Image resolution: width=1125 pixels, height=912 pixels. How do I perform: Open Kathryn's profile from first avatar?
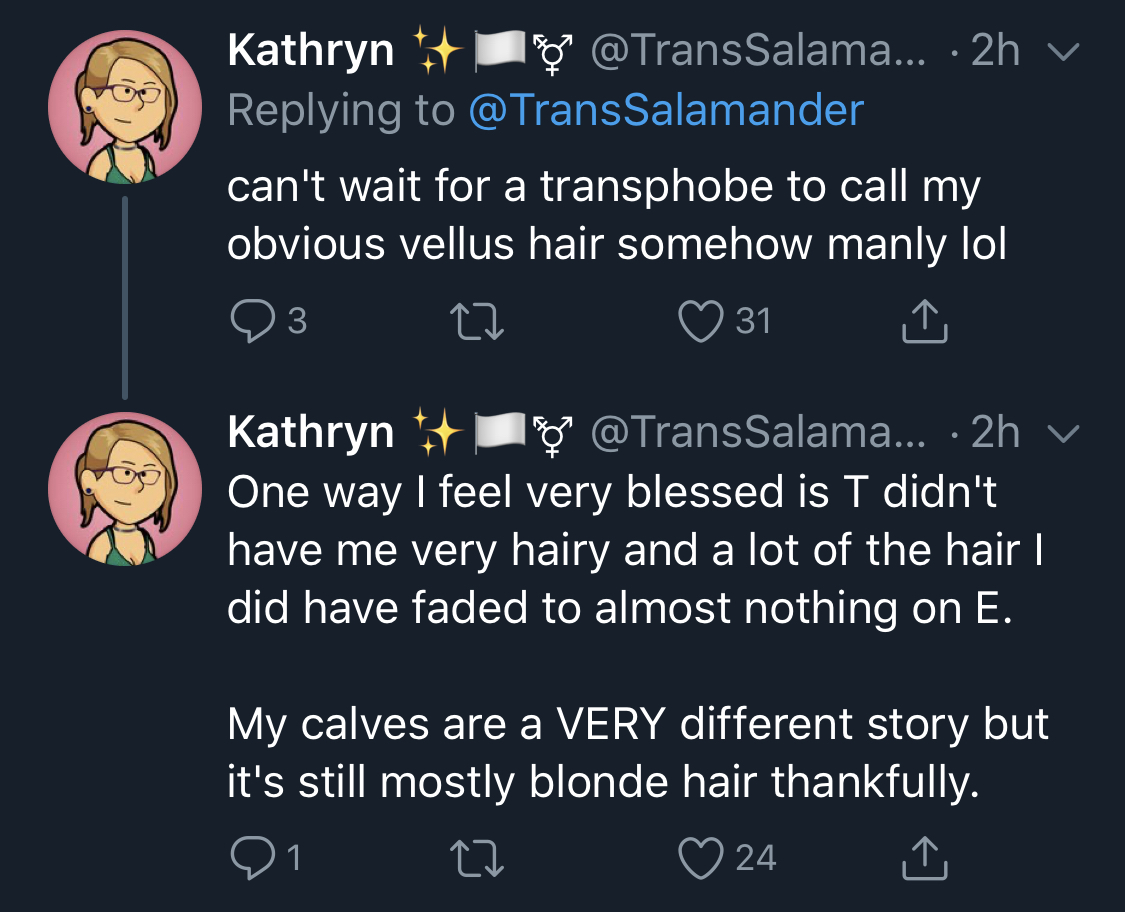pos(125,106)
